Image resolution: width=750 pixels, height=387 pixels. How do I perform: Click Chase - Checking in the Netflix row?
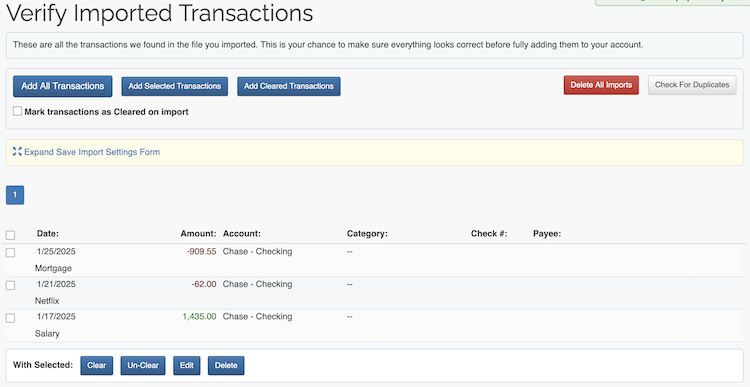pos(257,284)
